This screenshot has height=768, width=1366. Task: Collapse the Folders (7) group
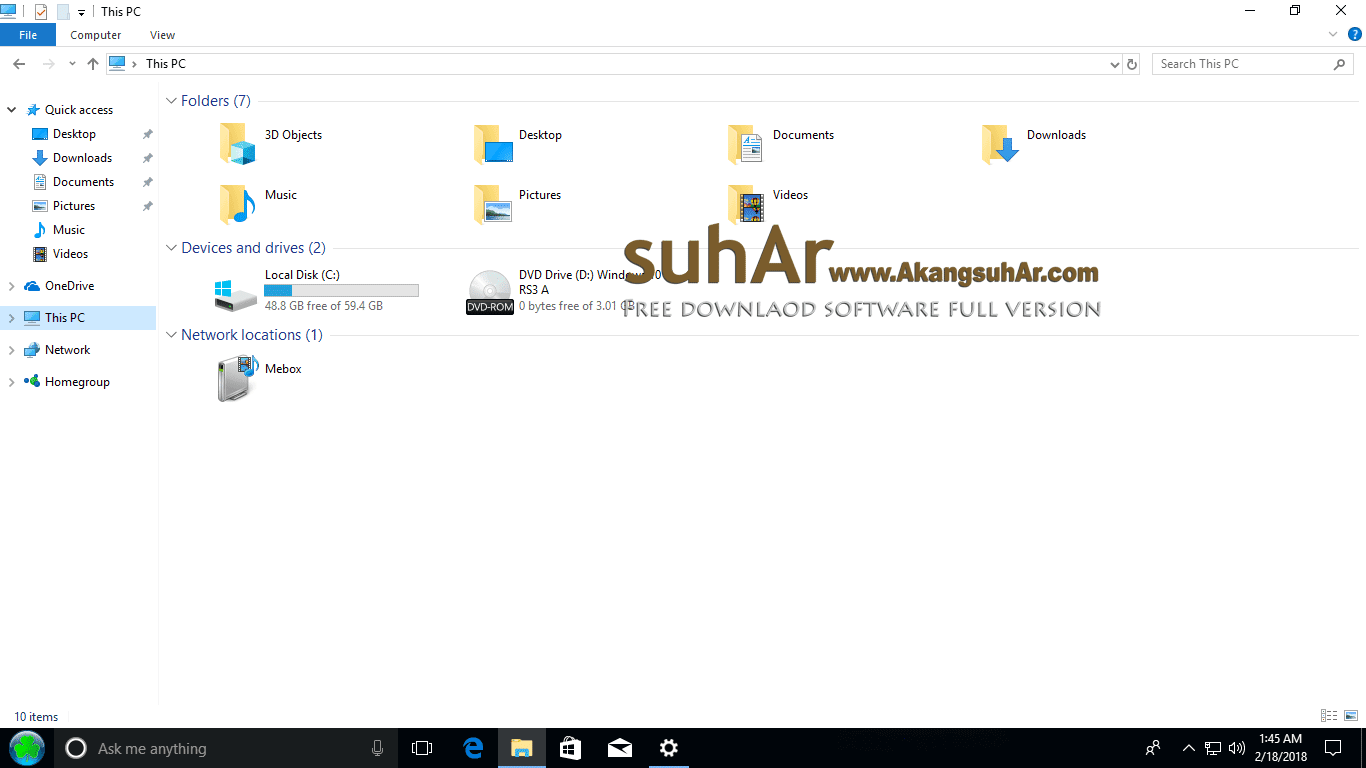(171, 101)
